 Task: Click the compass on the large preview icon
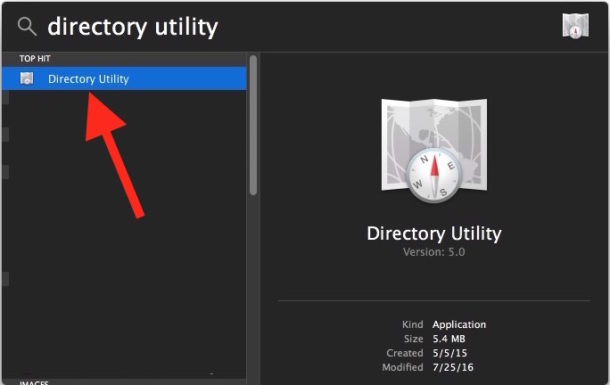[434, 175]
